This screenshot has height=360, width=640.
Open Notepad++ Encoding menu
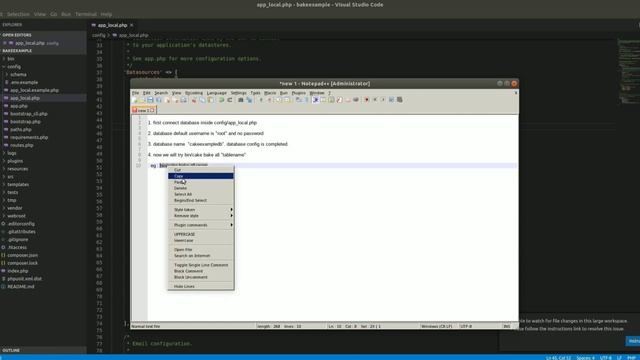[194, 93]
